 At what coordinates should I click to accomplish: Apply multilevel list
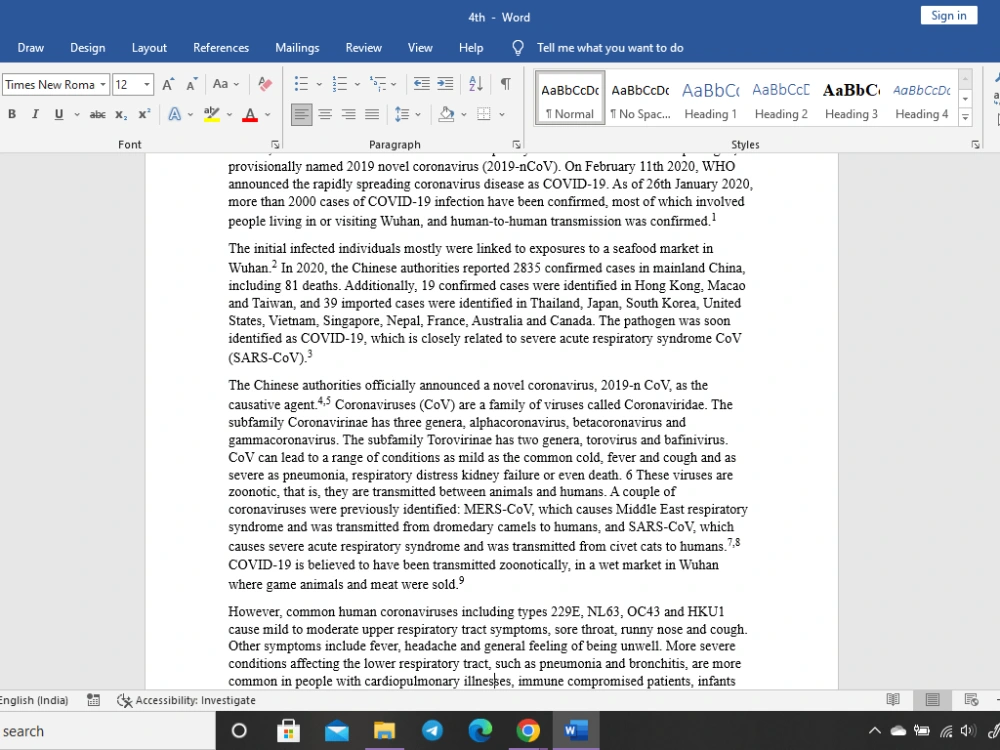(x=378, y=84)
